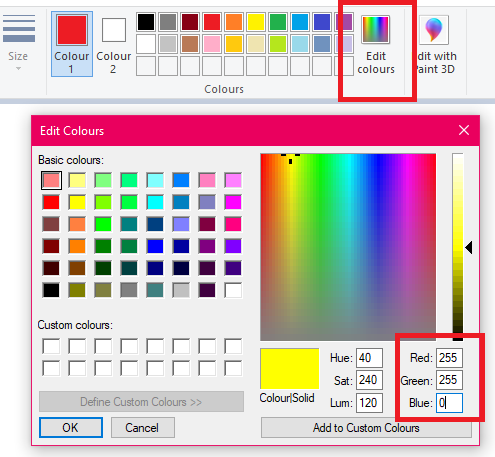Select magenta in Basic colours second row
This screenshot has width=495, height=457.
click(x=233, y=202)
